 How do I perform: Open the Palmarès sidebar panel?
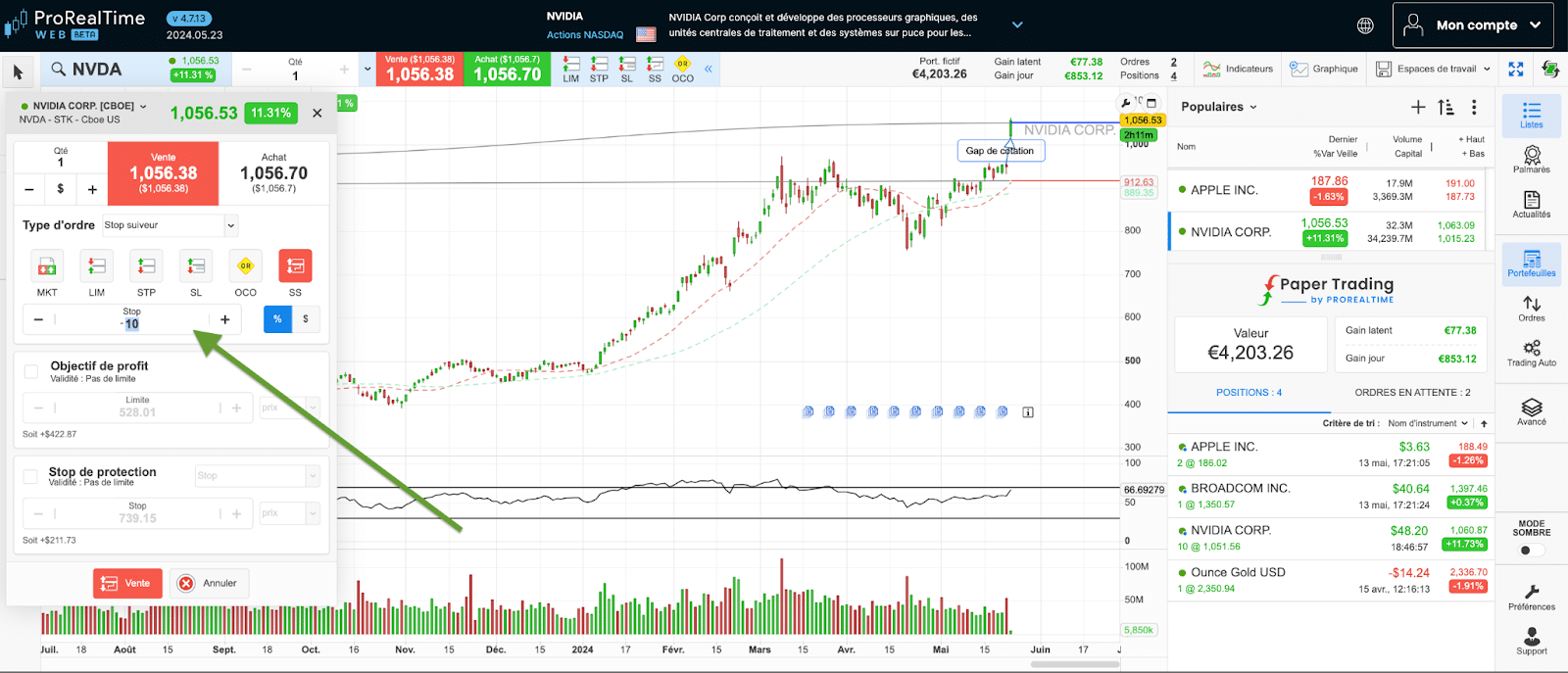[1532, 160]
